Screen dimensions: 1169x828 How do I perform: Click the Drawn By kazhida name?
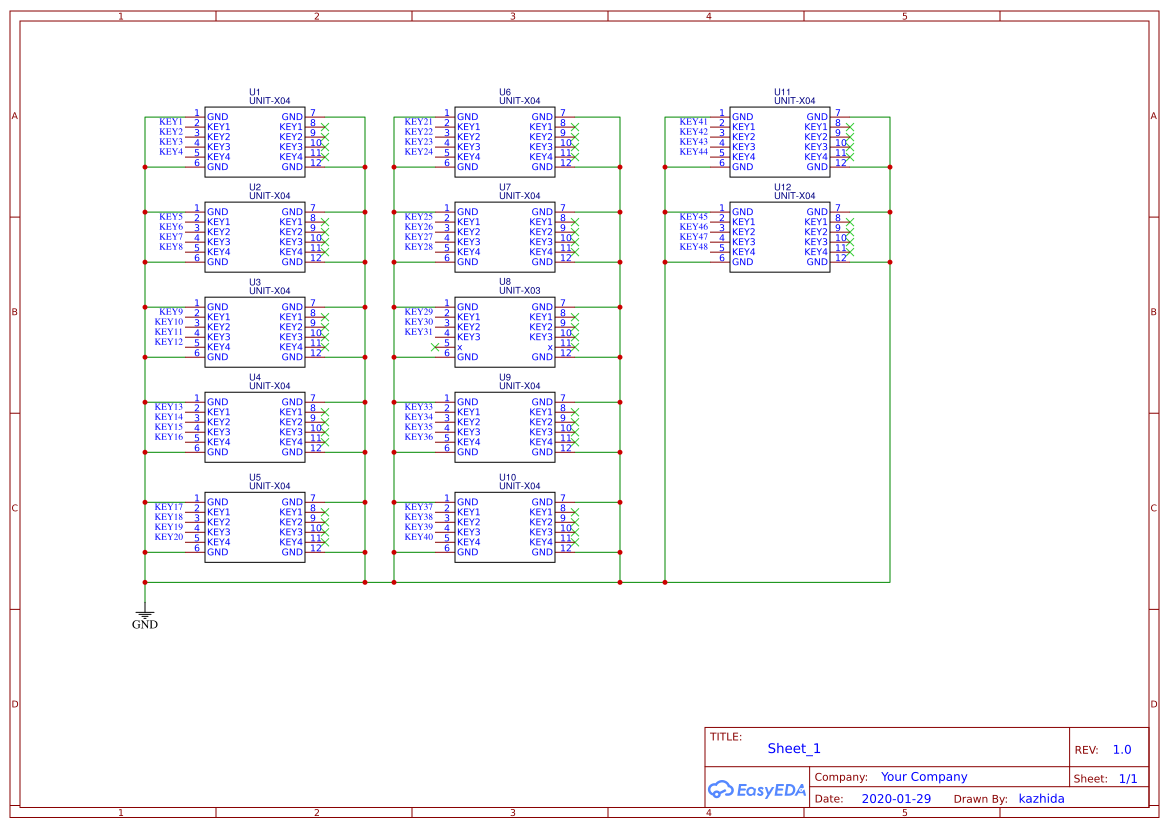tap(1041, 798)
